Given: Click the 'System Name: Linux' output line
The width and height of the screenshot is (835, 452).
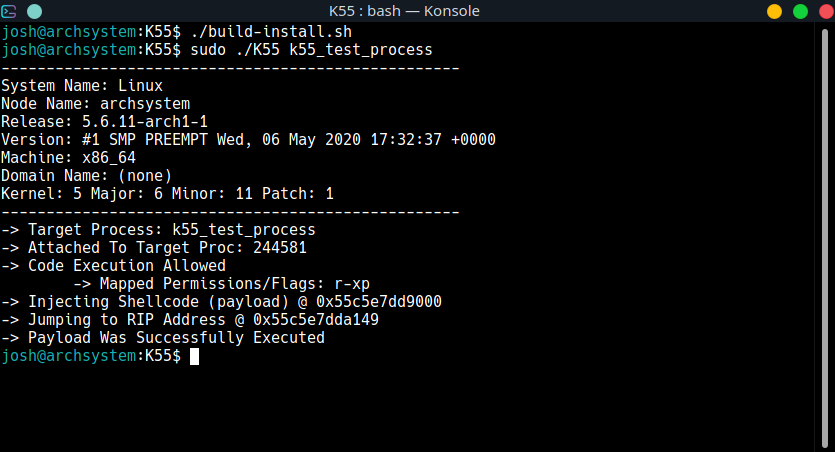Looking at the screenshot, I should point(82,86).
